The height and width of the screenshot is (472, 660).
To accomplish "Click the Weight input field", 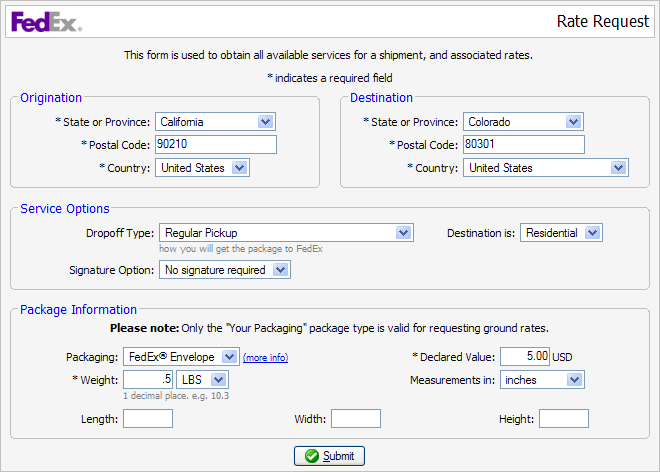I will (148, 379).
